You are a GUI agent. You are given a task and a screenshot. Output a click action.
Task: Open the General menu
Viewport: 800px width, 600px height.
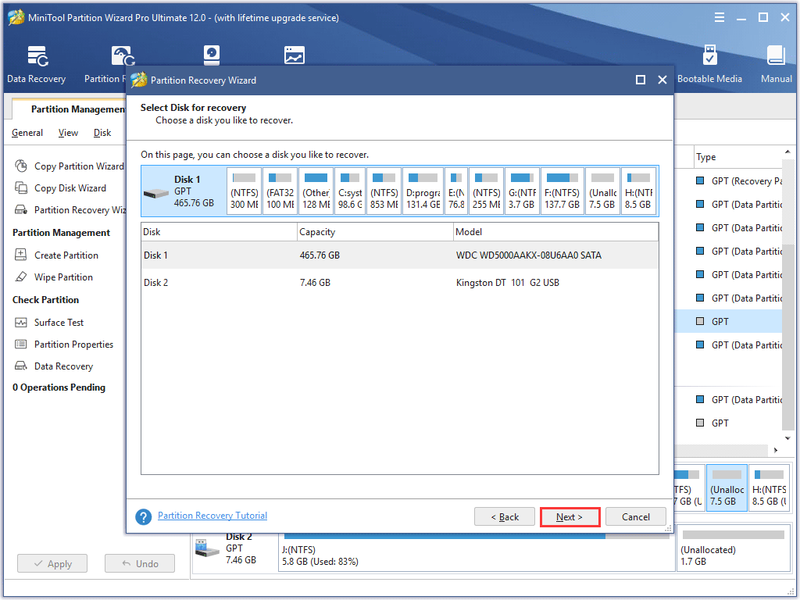pyautogui.click(x=27, y=133)
